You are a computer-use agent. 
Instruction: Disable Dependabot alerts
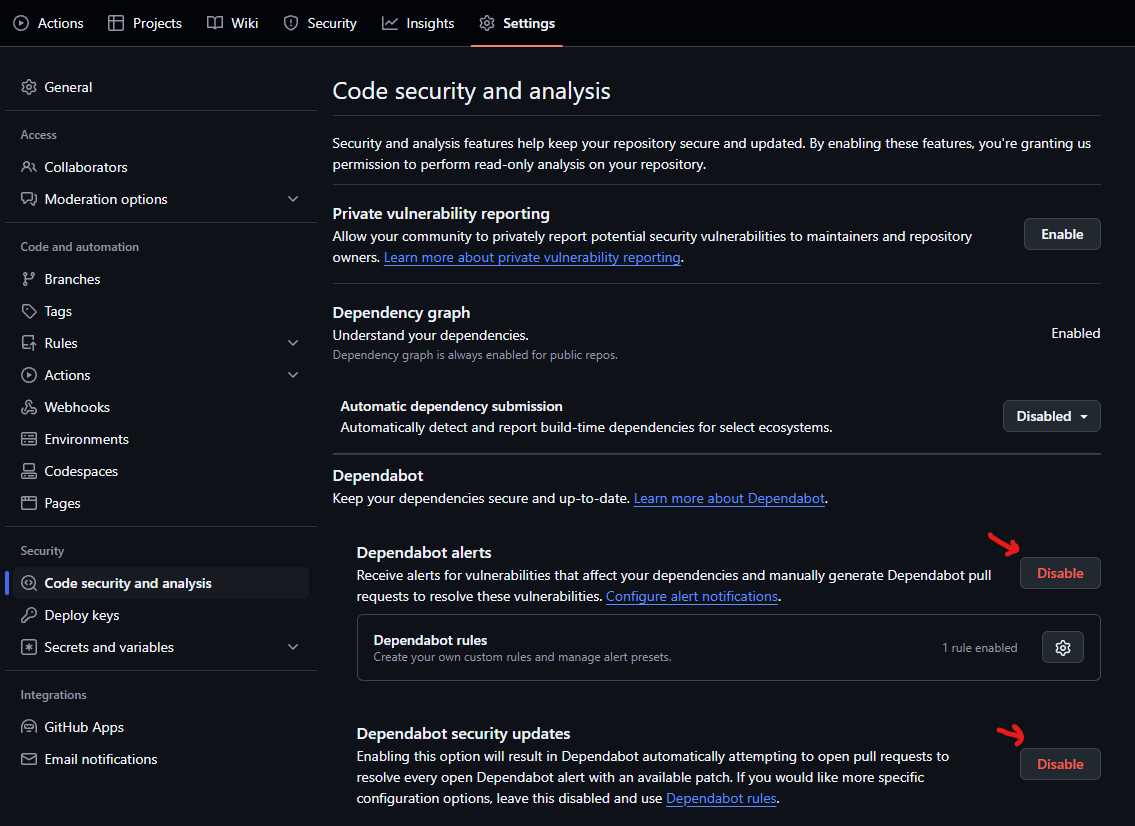1060,573
